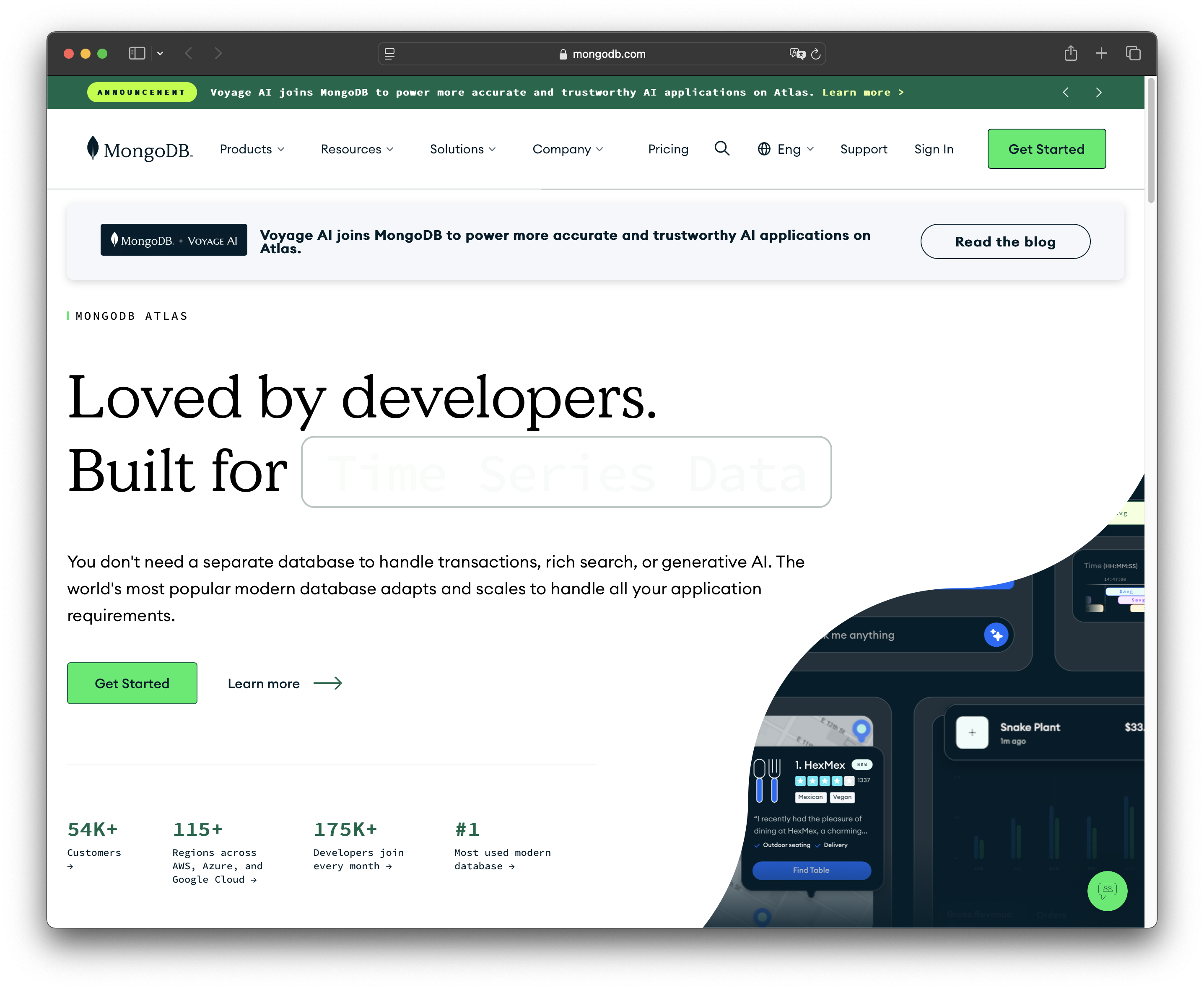Viewport: 1204px width, 990px height.
Task: Click the Read the blog button
Action: coord(1005,242)
